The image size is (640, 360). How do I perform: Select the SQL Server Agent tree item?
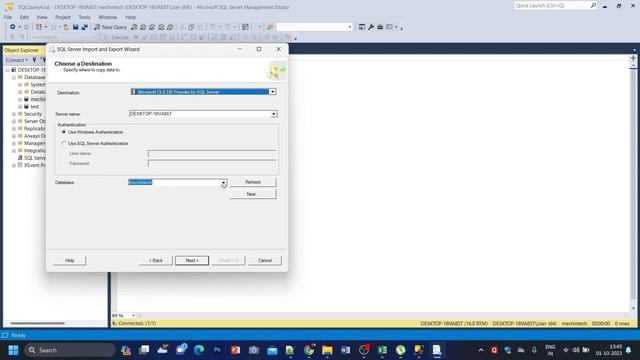(x=32, y=158)
